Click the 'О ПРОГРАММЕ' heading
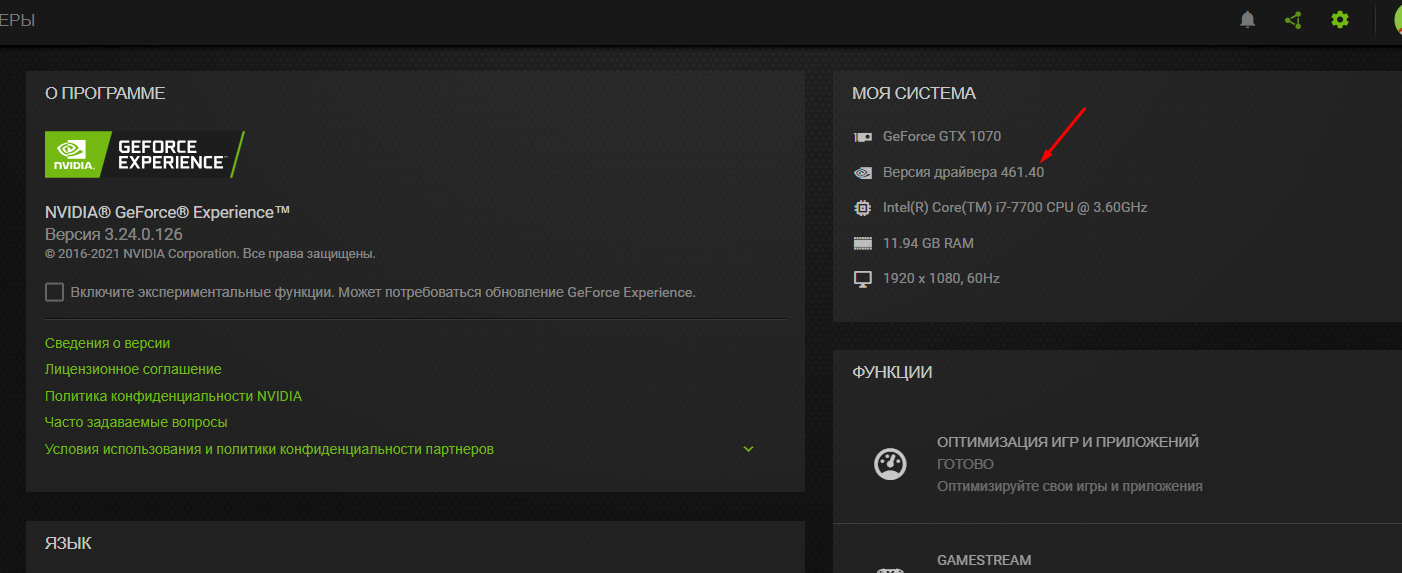Viewport: 1402px width, 573px height. (x=105, y=93)
